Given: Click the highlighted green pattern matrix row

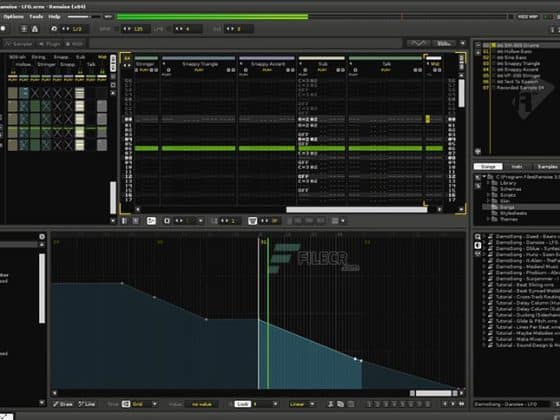Looking at the screenshot, I should pyautogui.click(x=57, y=128).
